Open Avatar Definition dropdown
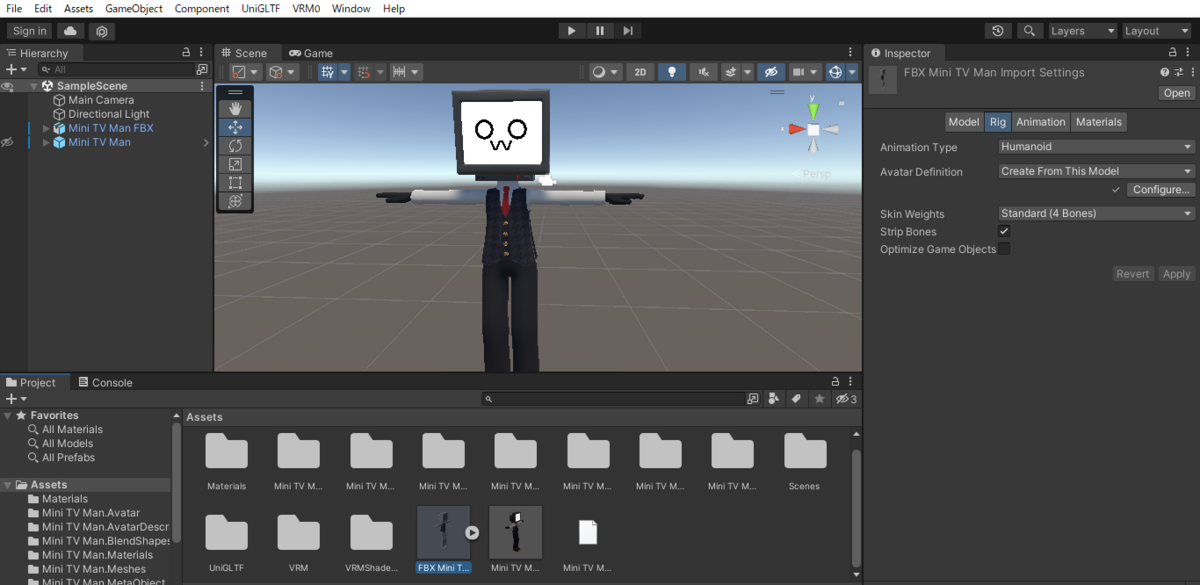The width and height of the screenshot is (1200, 585). (1097, 171)
